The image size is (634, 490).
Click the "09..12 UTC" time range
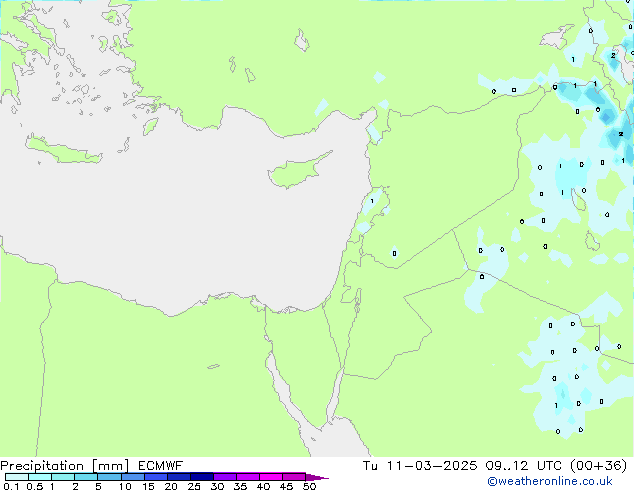tap(524, 466)
